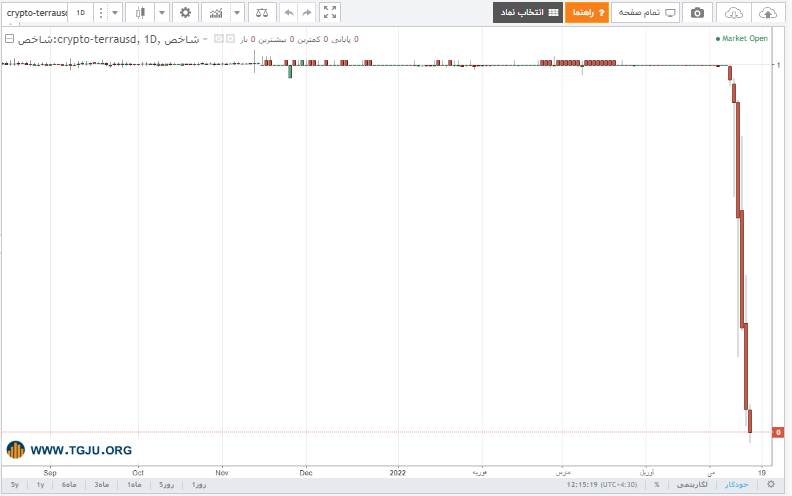This screenshot has width=792, height=496.
Task: Click the Dec label on time axis
Action: click(306, 473)
